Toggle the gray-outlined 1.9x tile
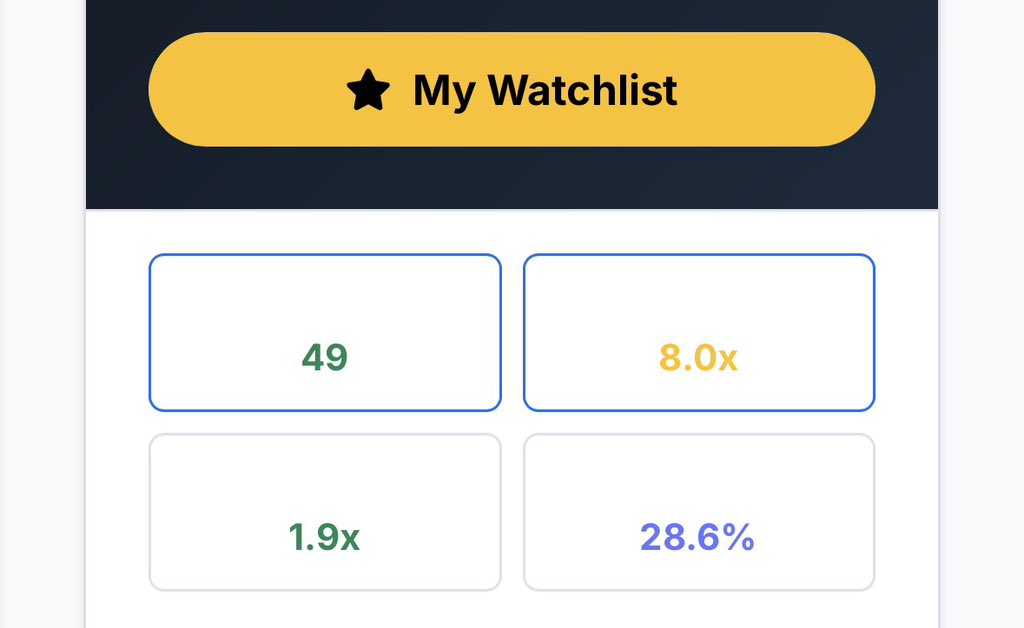 click(x=325, y=512)
